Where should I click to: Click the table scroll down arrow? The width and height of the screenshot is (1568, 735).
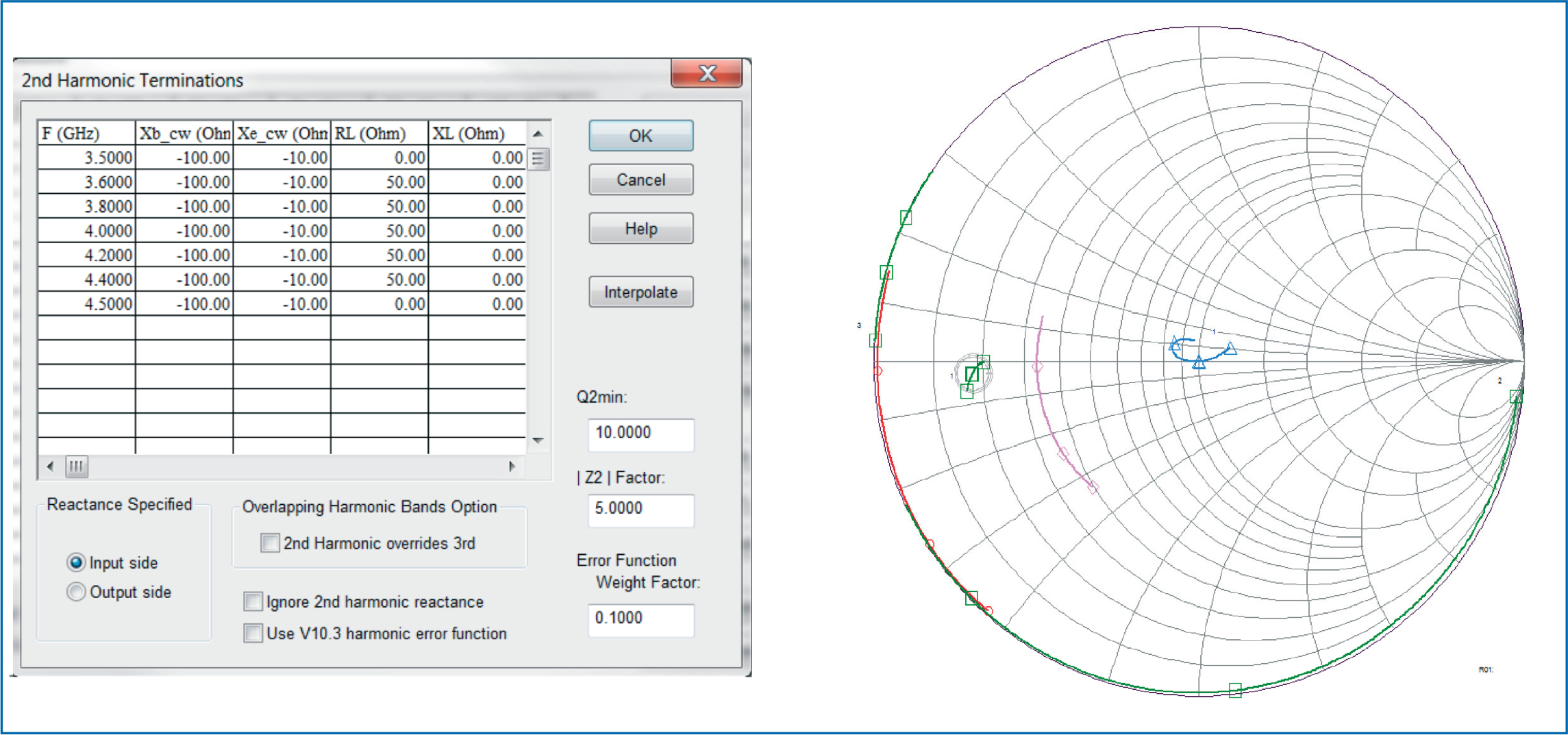coord(538,440)
